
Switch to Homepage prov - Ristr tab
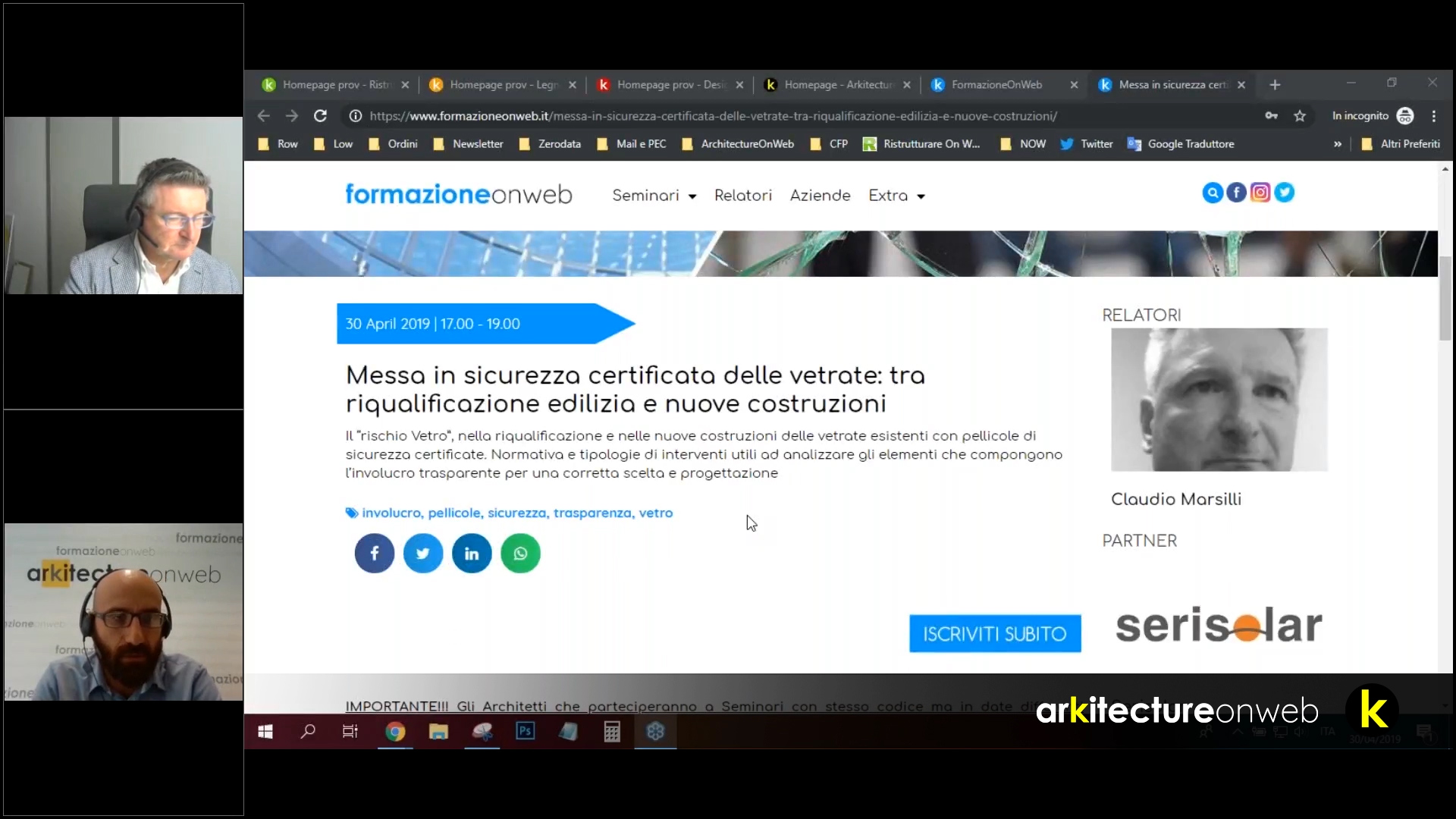pyautogui.click(x=336, y=85)
